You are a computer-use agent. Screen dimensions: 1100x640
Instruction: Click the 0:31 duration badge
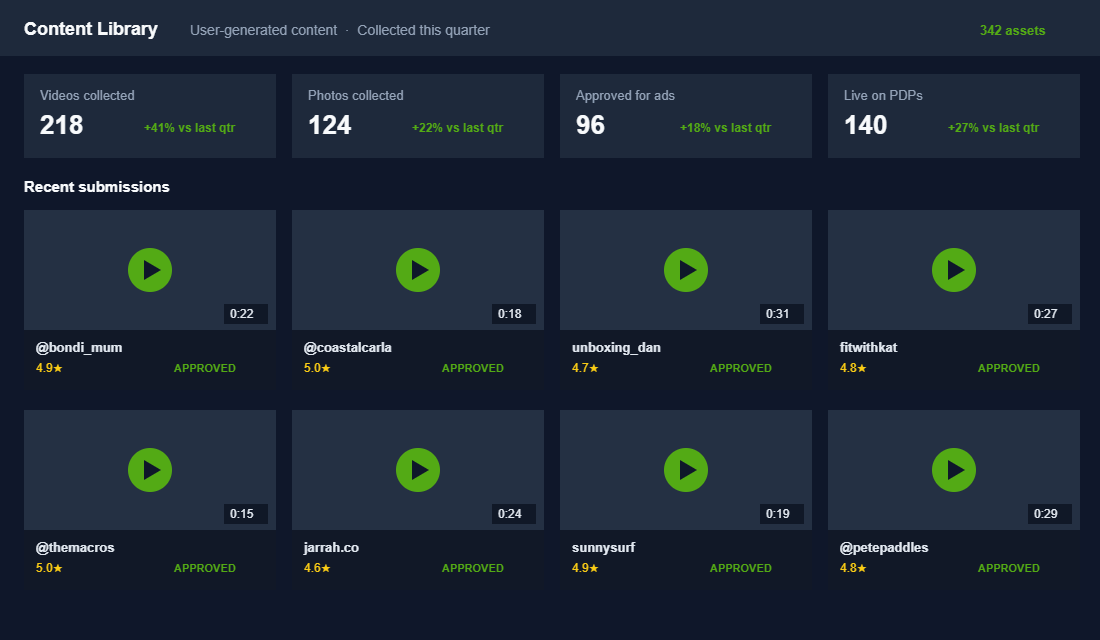click(x=782, y=314)
